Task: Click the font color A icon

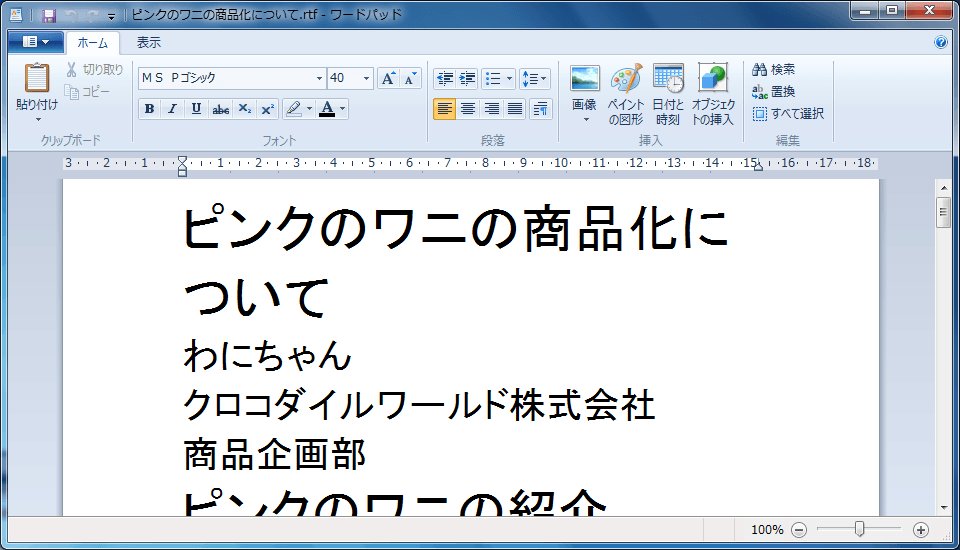Action: [328, 109]
